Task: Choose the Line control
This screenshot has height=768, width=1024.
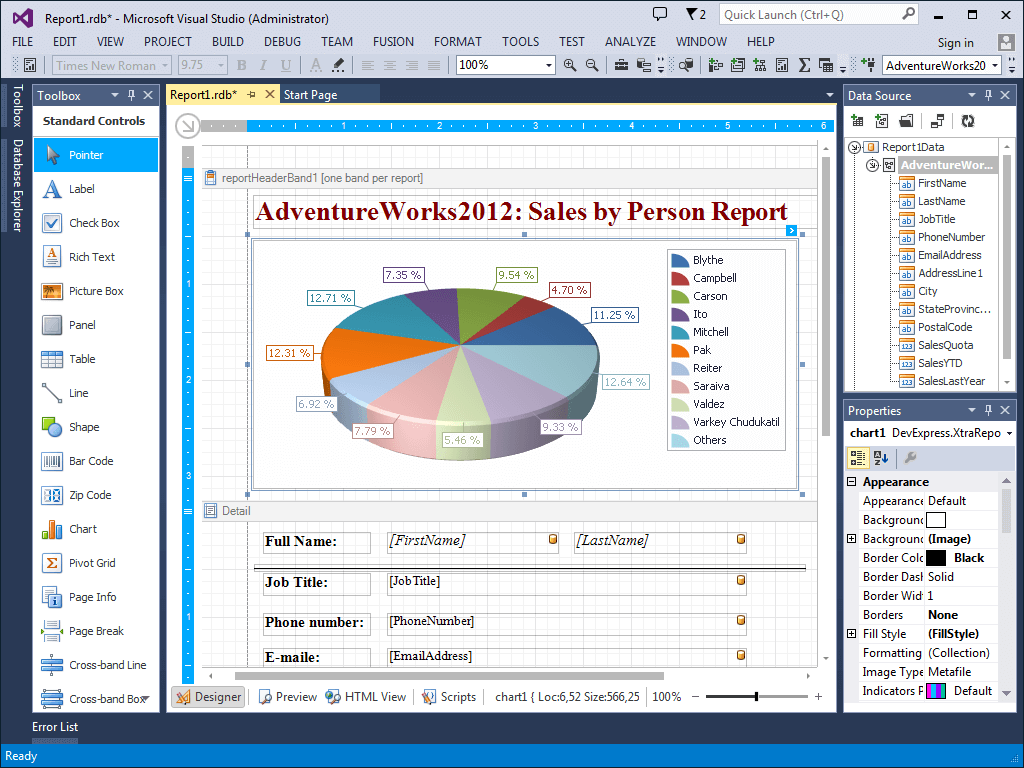Action: click(96, 392)
